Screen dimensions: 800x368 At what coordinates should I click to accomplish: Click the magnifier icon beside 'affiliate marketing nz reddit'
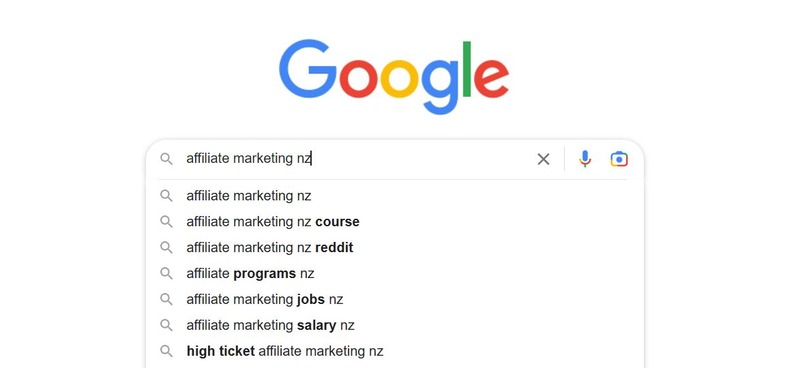pyautogui.click(x=166, y=248)
